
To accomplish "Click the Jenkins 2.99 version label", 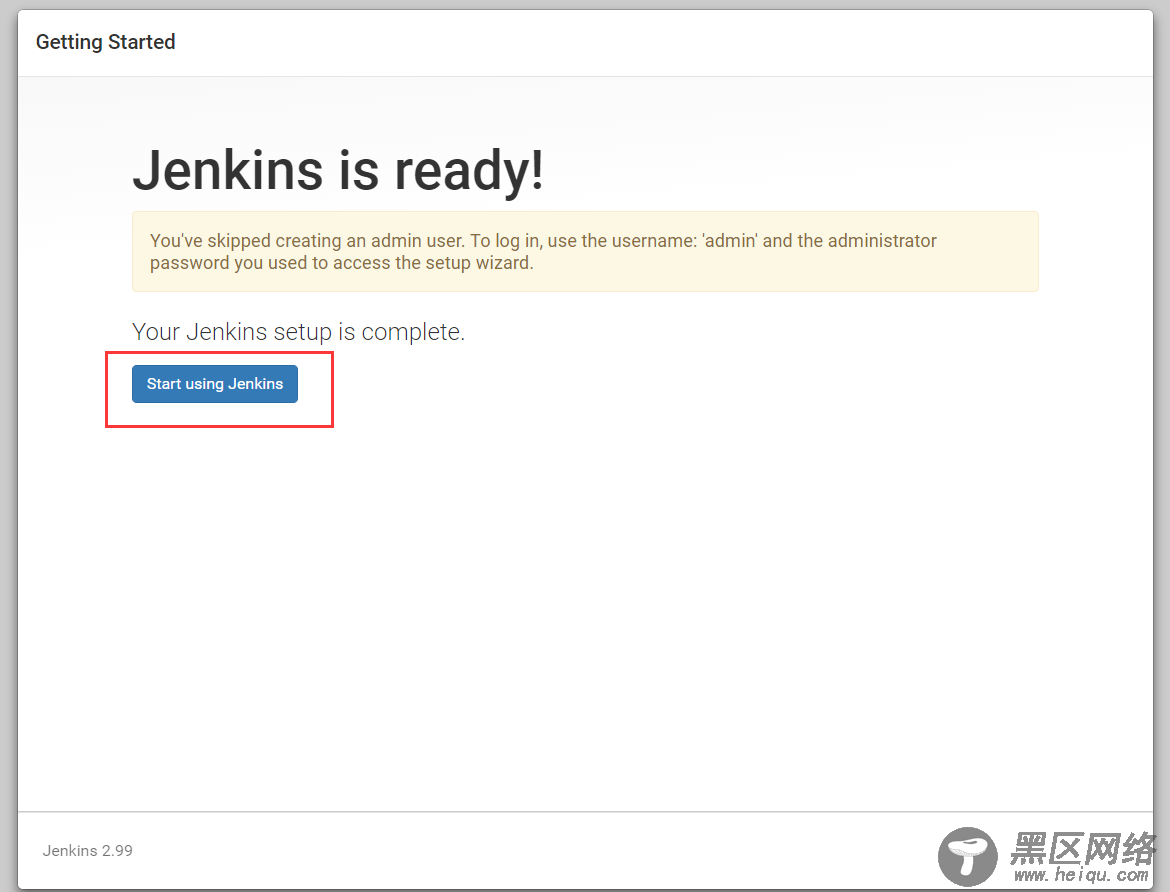I will pyautogui.click(x=87, y=851).
